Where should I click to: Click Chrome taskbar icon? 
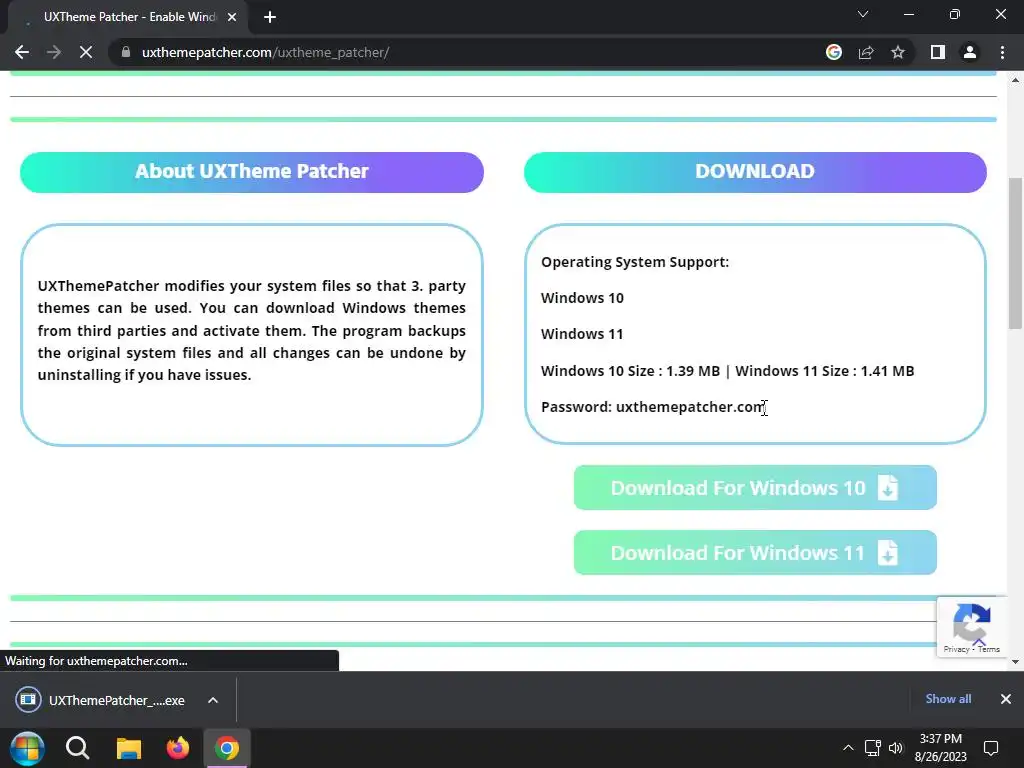227,748
